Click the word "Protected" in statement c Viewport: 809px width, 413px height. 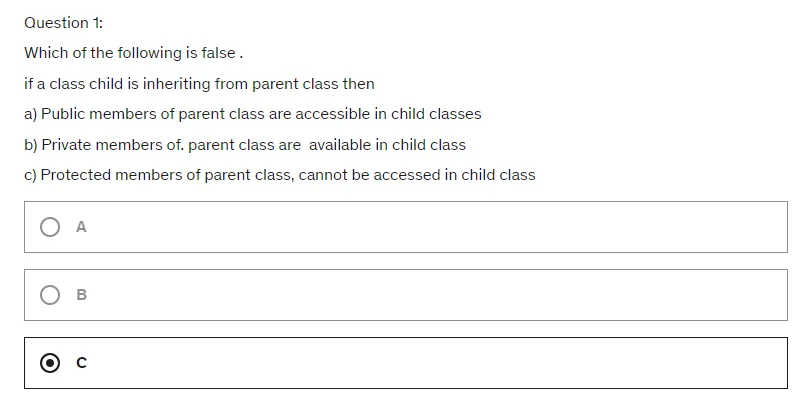76,175
